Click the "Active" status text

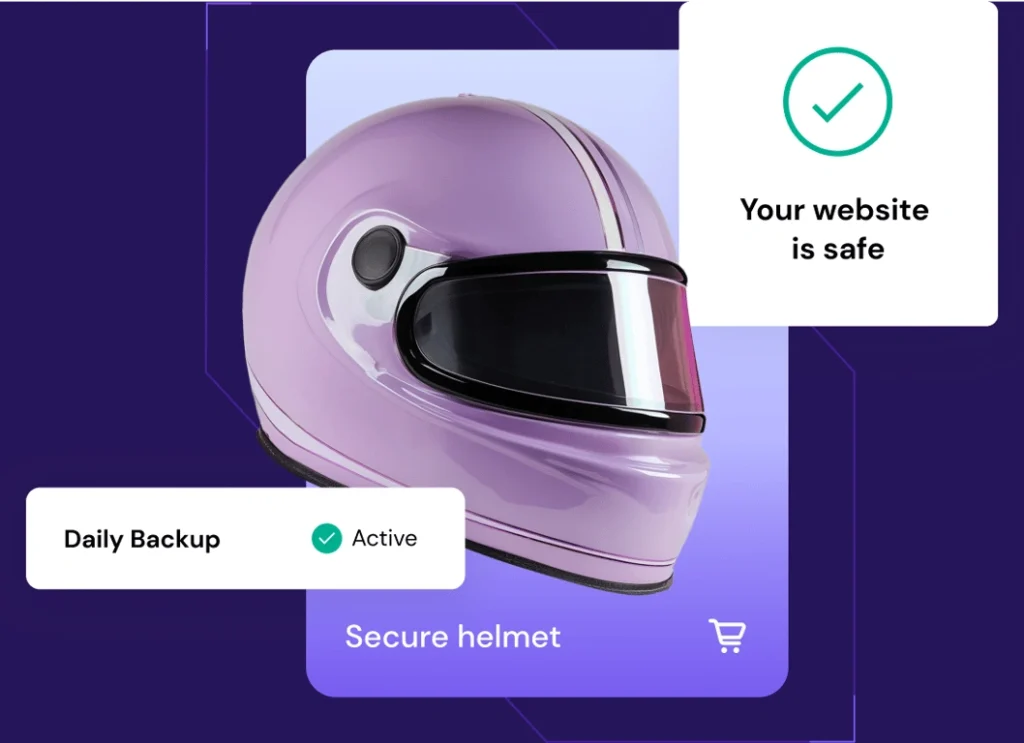coord(385,538)
